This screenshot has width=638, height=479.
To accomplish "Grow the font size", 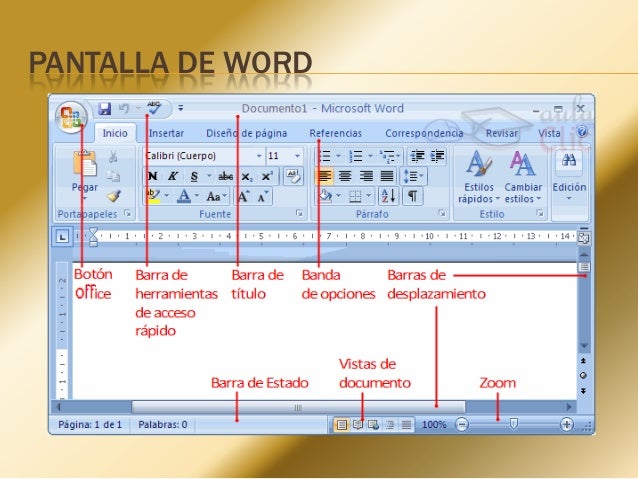I will [x=243, y=197].
